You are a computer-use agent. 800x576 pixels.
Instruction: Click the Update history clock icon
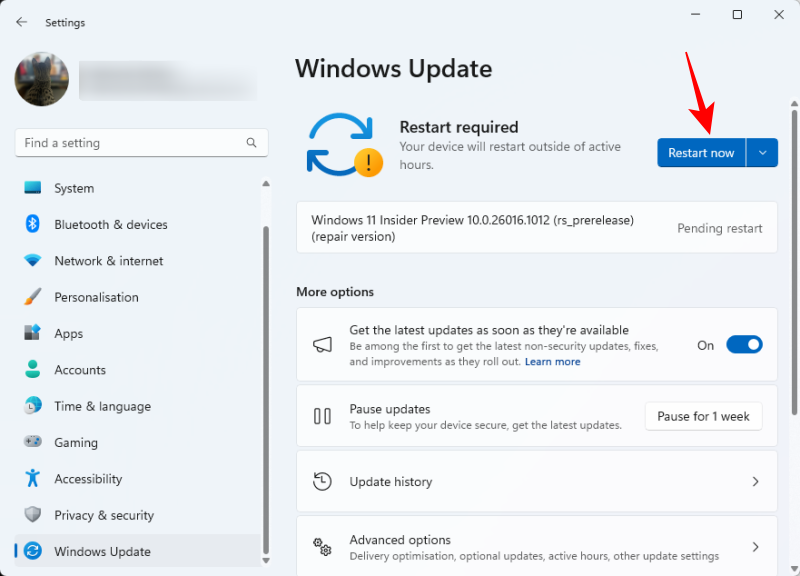pyautogui.click(x=322, y=482)
